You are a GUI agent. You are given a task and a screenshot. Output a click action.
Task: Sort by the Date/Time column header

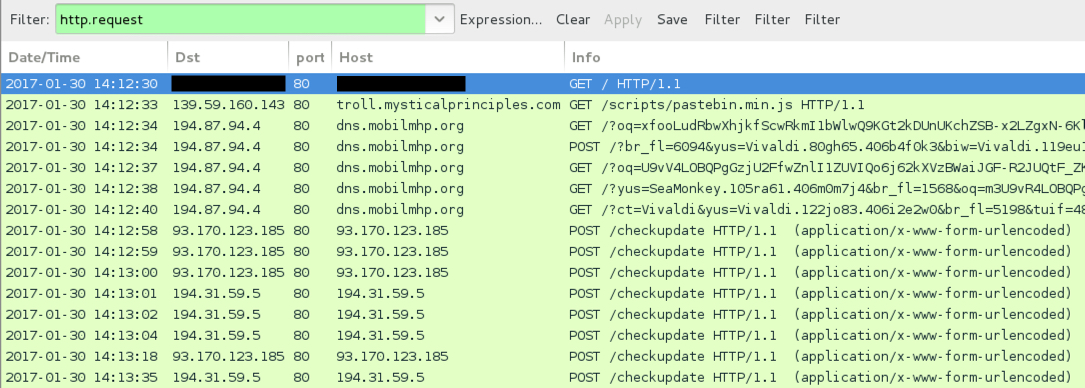84,57
